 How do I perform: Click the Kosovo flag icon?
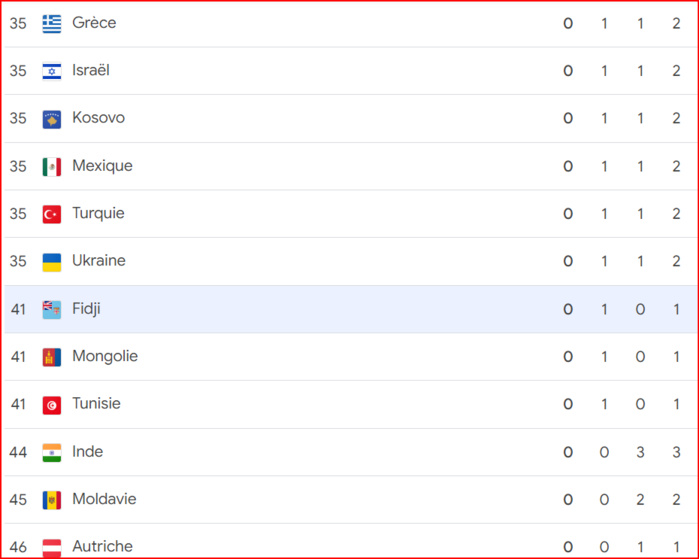point(52,119)
